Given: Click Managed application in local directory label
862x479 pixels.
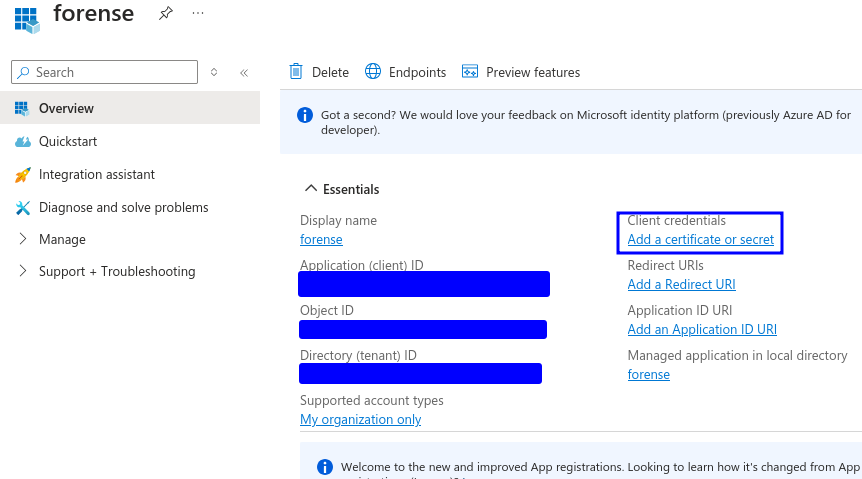Looking at the screenshot, I should point(738,355).
